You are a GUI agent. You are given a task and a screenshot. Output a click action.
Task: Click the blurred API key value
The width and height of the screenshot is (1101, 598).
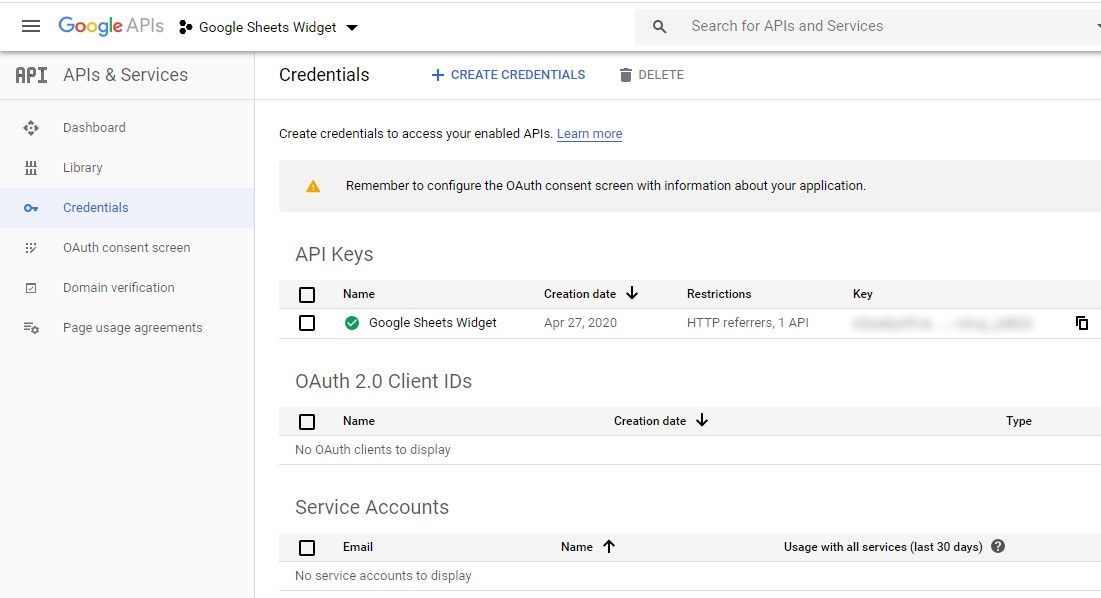pos(942,324)
